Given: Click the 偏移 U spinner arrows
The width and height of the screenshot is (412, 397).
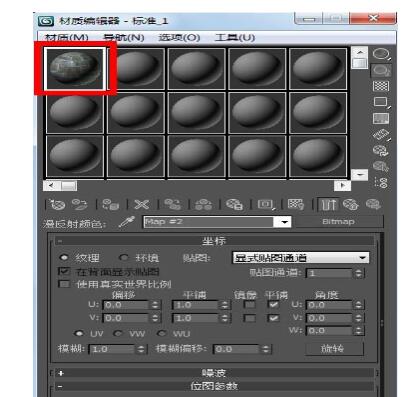Looking at the screenshot, I should tap(155, 305).
